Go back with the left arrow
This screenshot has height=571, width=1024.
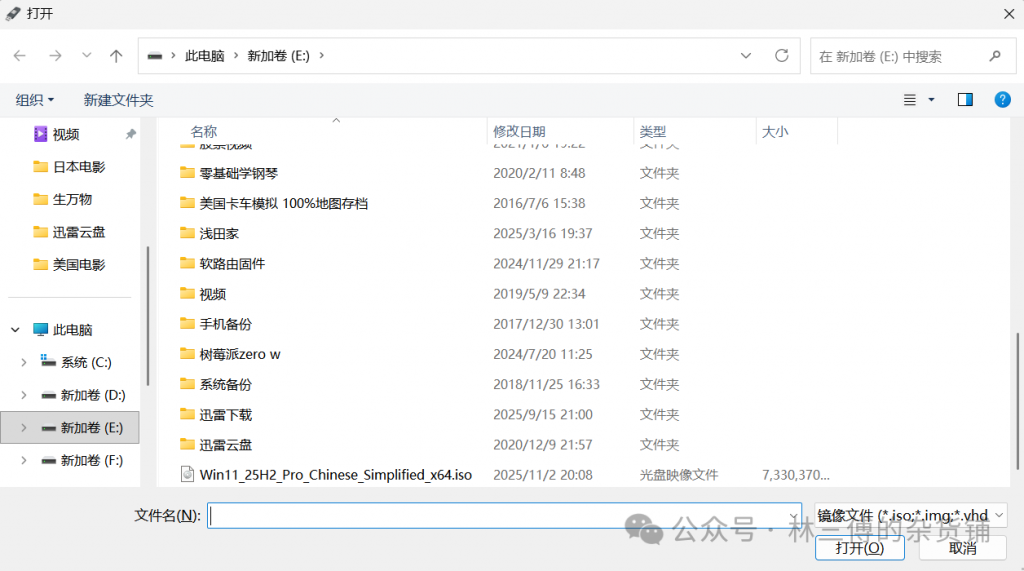pos(20,56)
